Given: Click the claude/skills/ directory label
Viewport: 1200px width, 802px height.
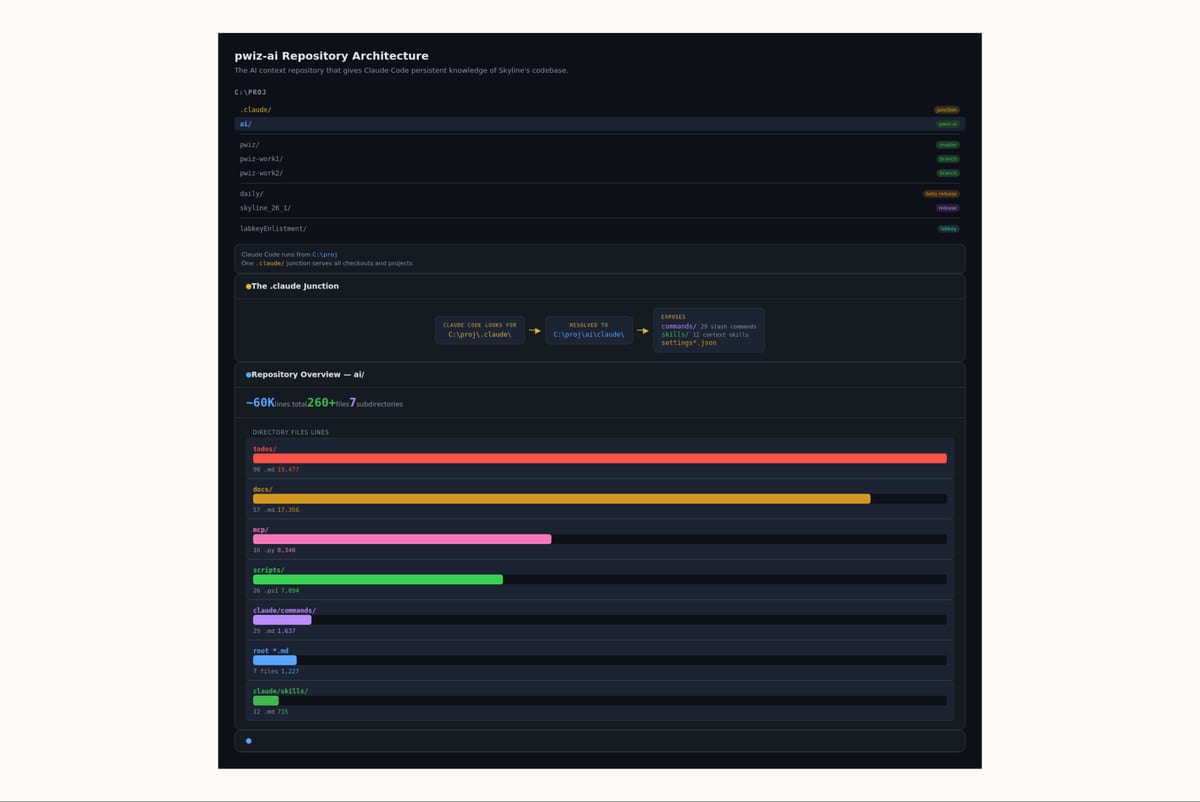Looking at the screenshot, I should coord(280,691).
